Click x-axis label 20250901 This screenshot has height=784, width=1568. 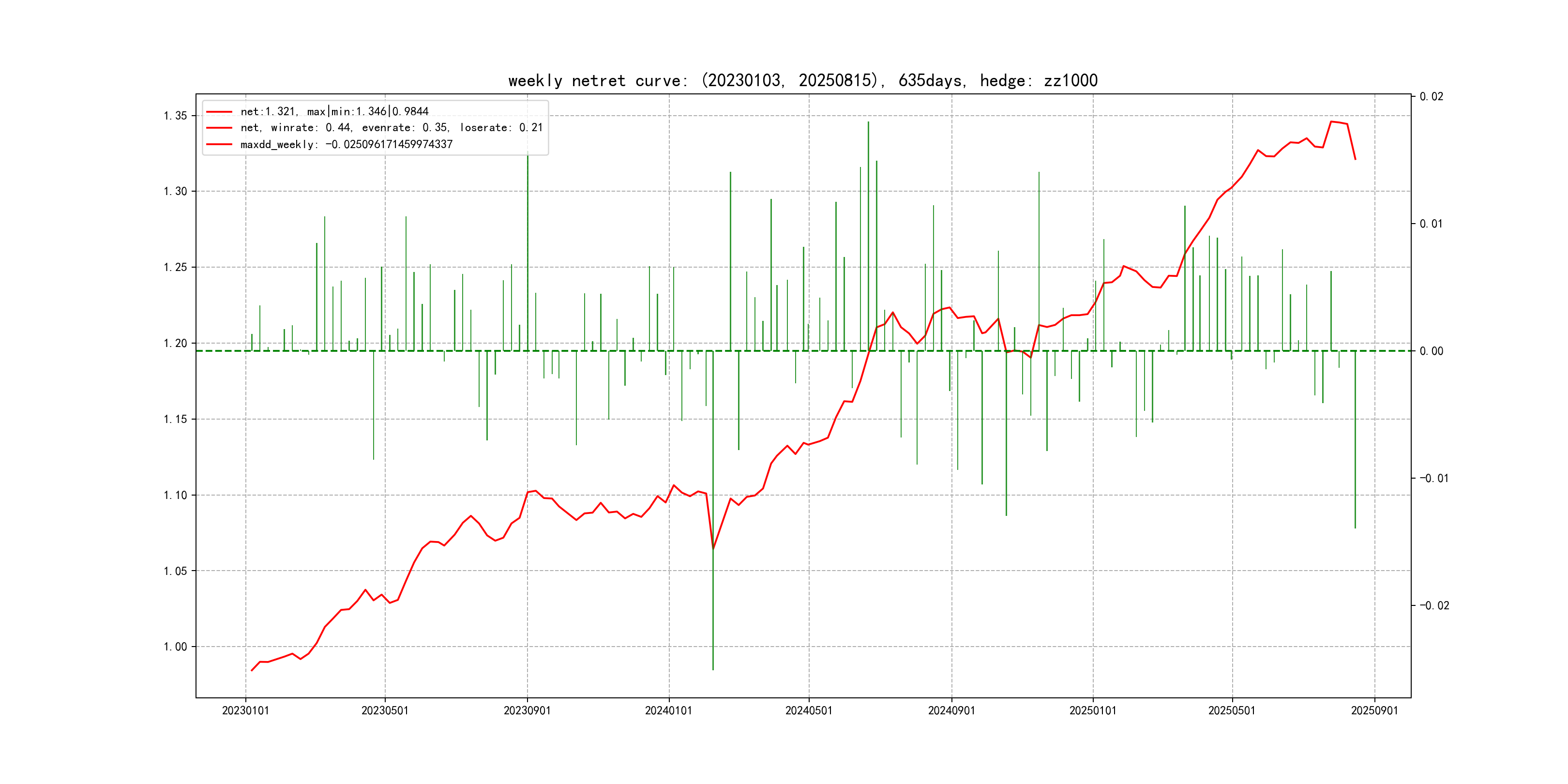click(x=1374, y=710)
